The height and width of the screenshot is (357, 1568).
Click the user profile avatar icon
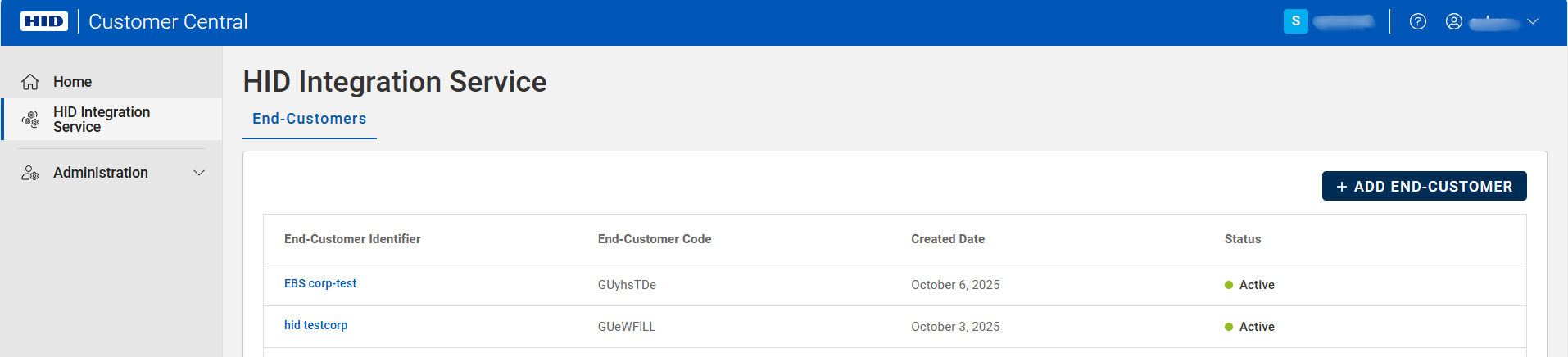pyautogui.click(x=1454, y=22)
